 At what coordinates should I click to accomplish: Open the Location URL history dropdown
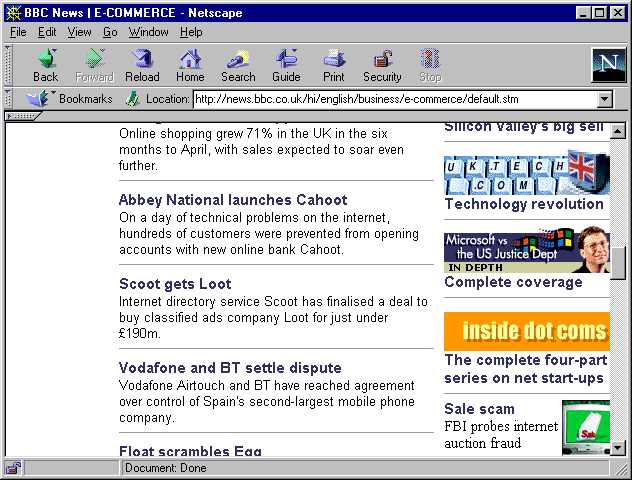(x=604, y=99)
